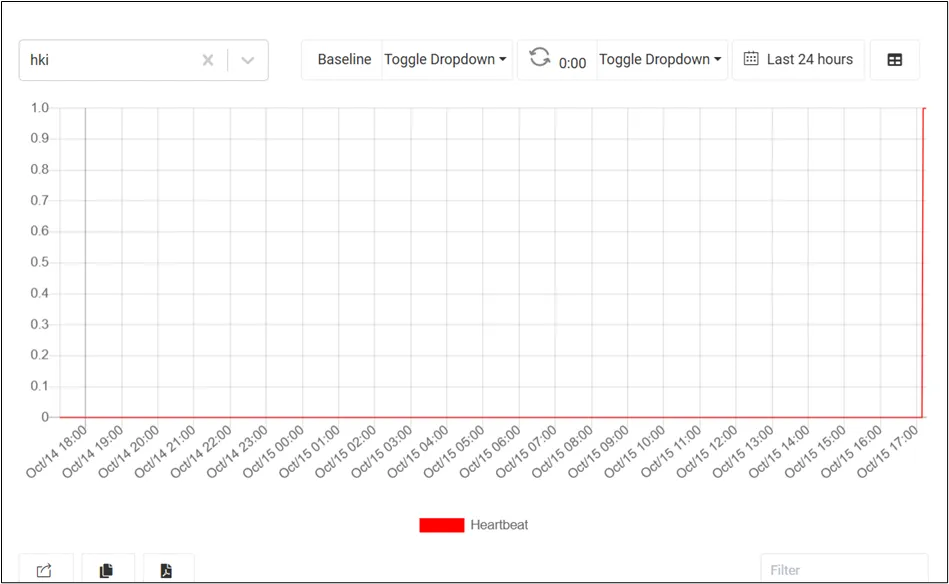The width and height of the screenshot is (949, 584).
Task: Click the refresh arrows icon
Action: click(x=539, y=57)
